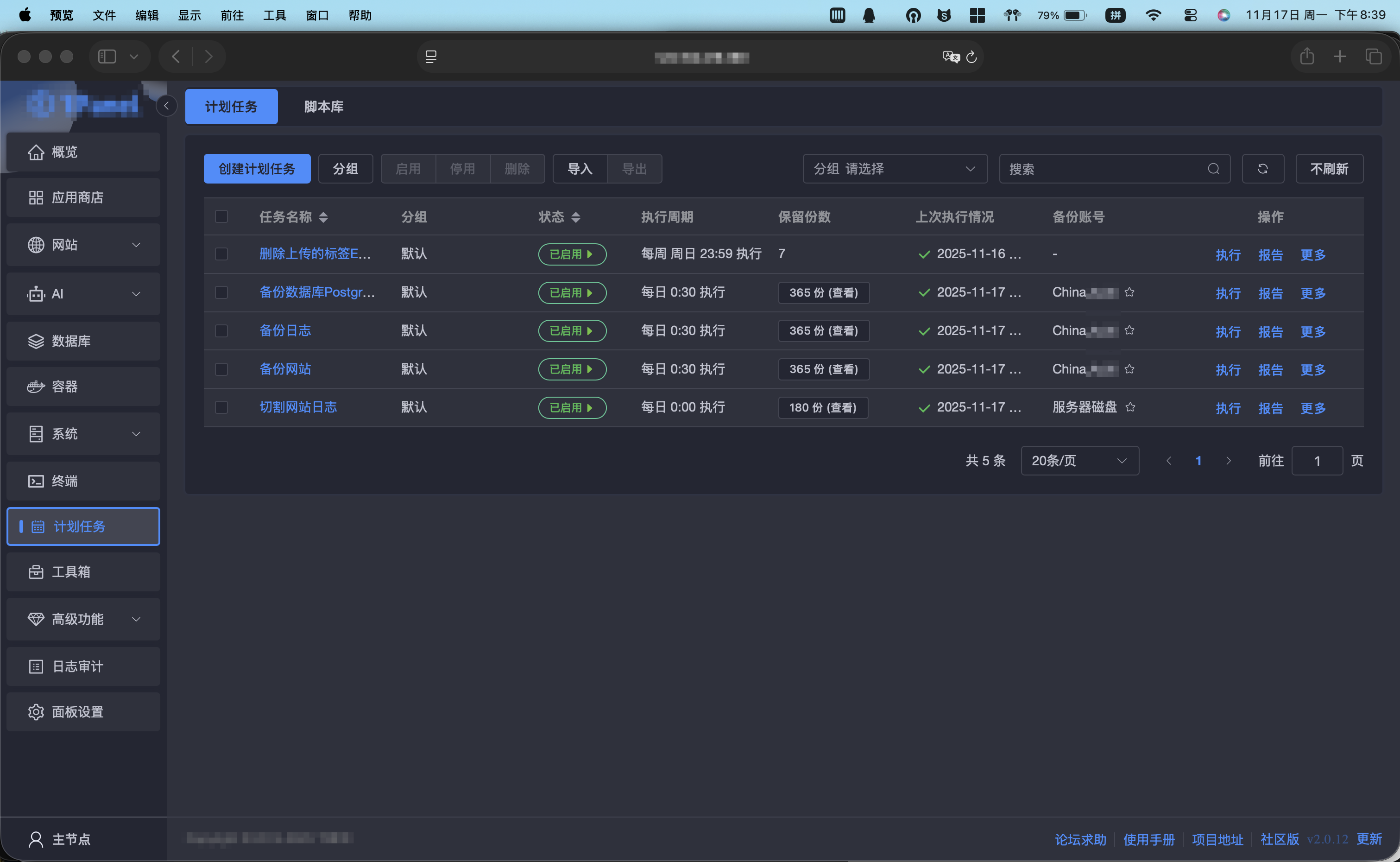Viewport: 1400px width, 862px height.
Task: Select the 计划任务 tab
Action: 231,107
